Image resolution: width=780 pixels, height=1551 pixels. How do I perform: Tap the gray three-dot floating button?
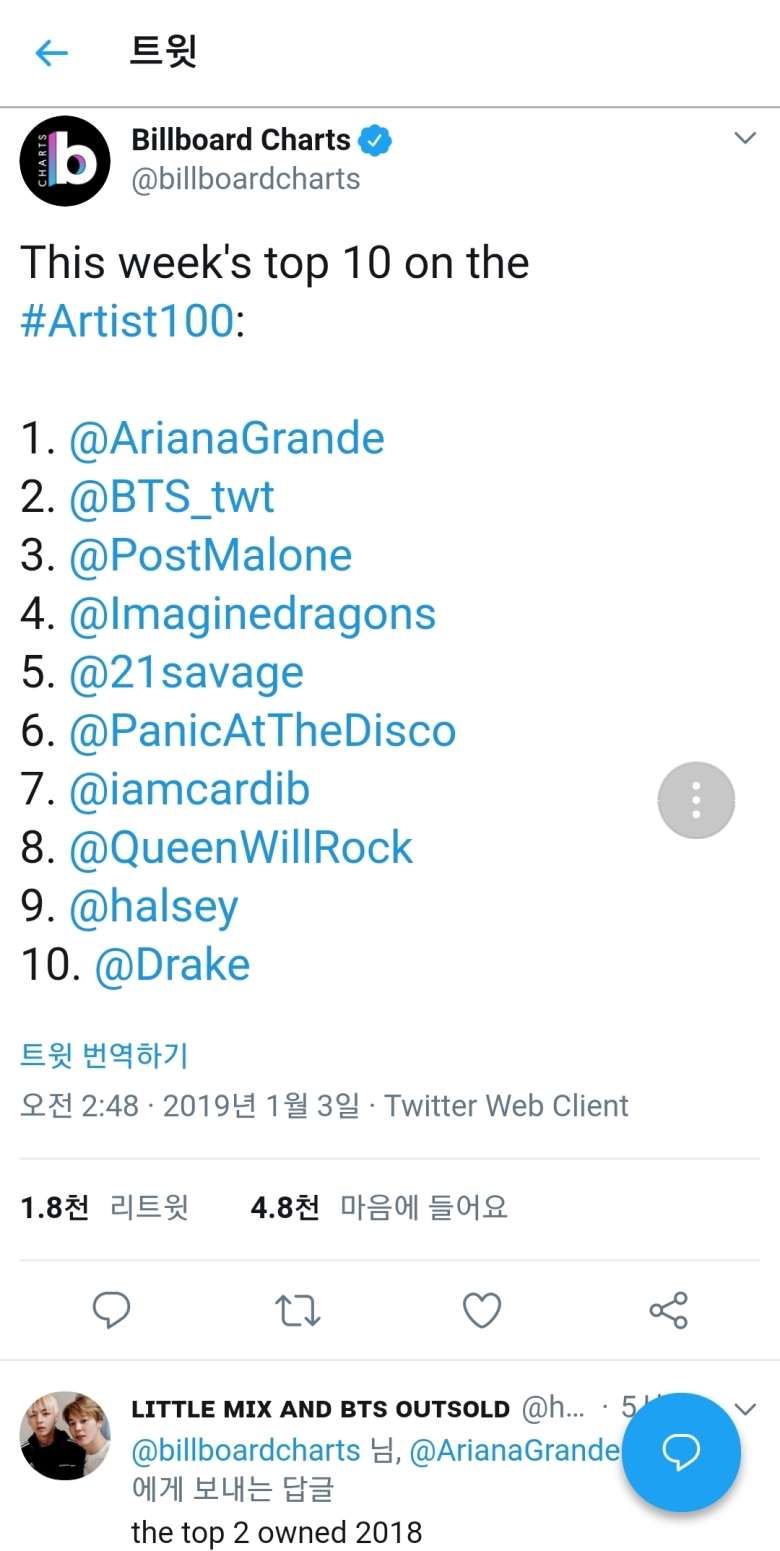696,800
